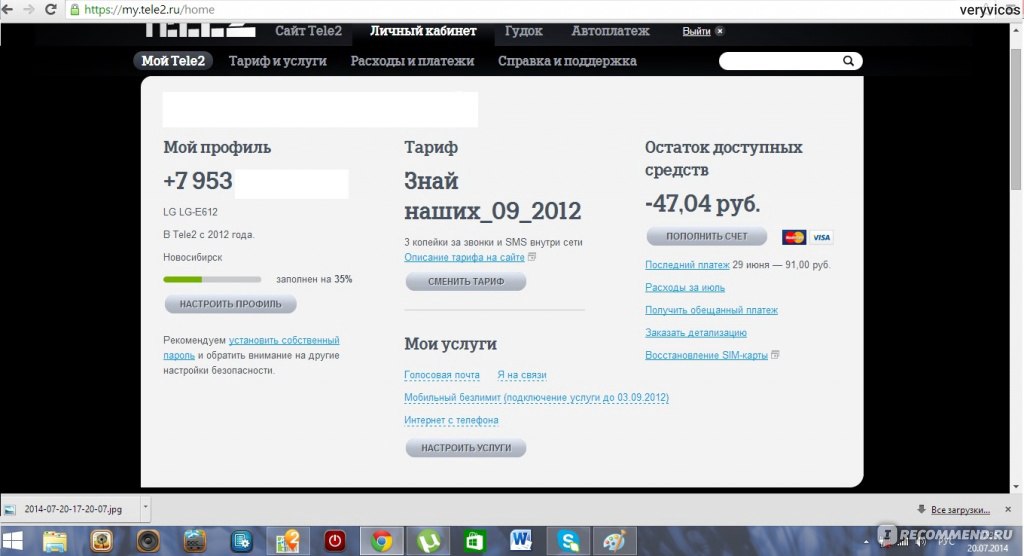Open the Восстановление SIM-карты link
Image resolution: width=1024 pixels, height=556 pixels.
(x=706, y=355)
